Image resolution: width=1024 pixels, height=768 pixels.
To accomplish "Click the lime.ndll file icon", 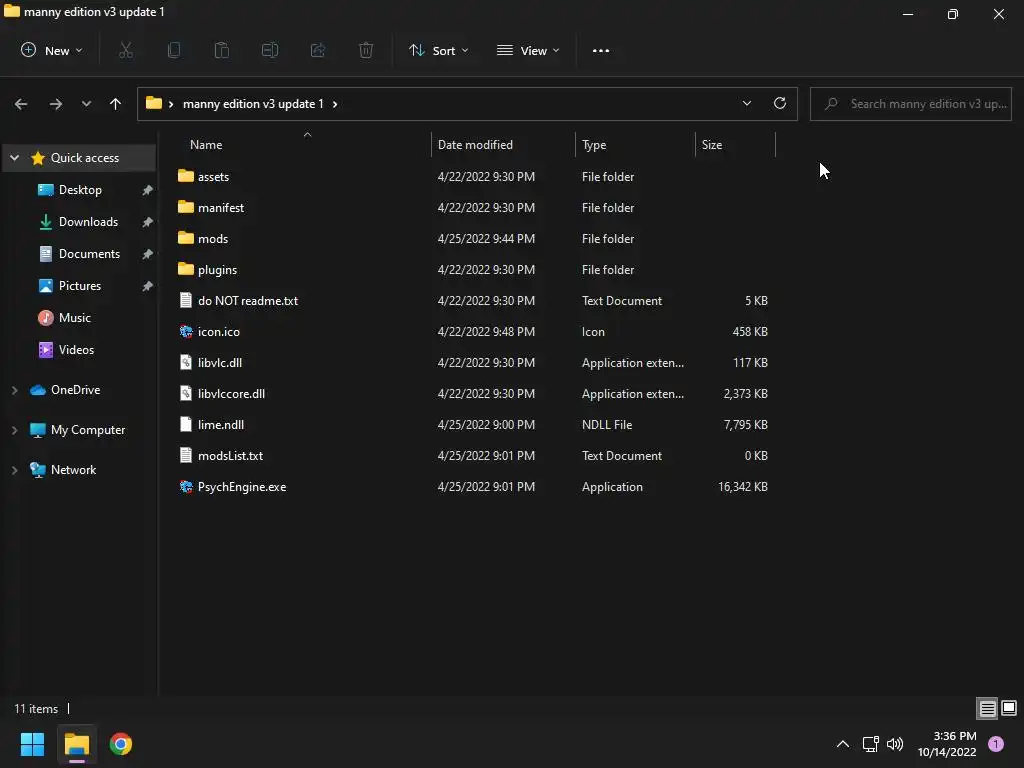I will click(186, 424).
